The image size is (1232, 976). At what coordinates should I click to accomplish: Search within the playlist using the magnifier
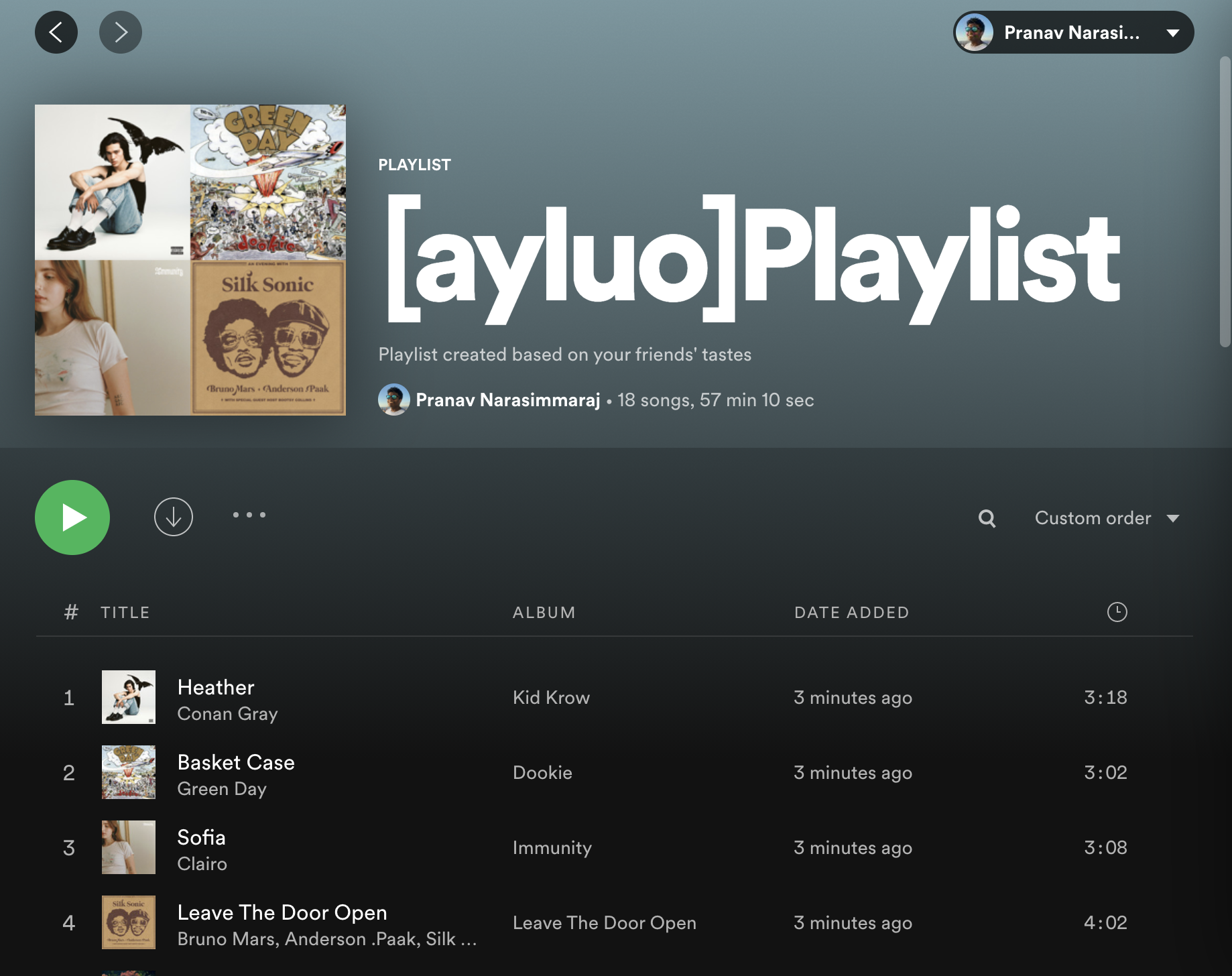click(987, 518)
